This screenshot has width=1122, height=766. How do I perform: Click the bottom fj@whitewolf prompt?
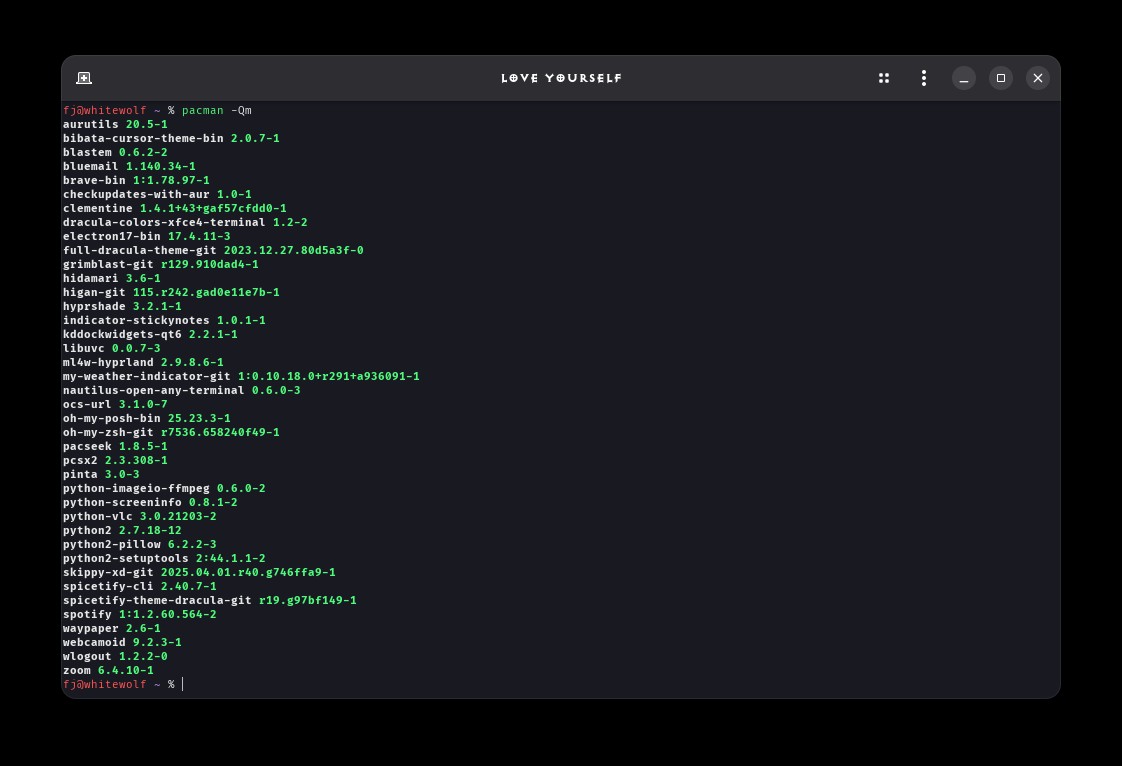pos(104,684)
